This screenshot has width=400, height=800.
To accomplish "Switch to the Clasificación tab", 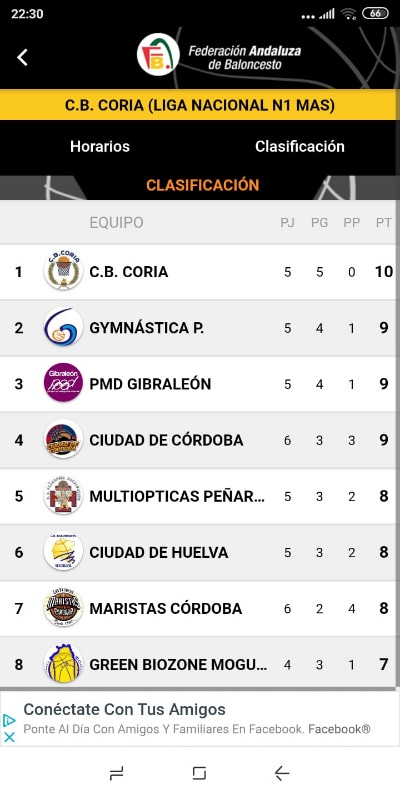I will tap(300, 146).
